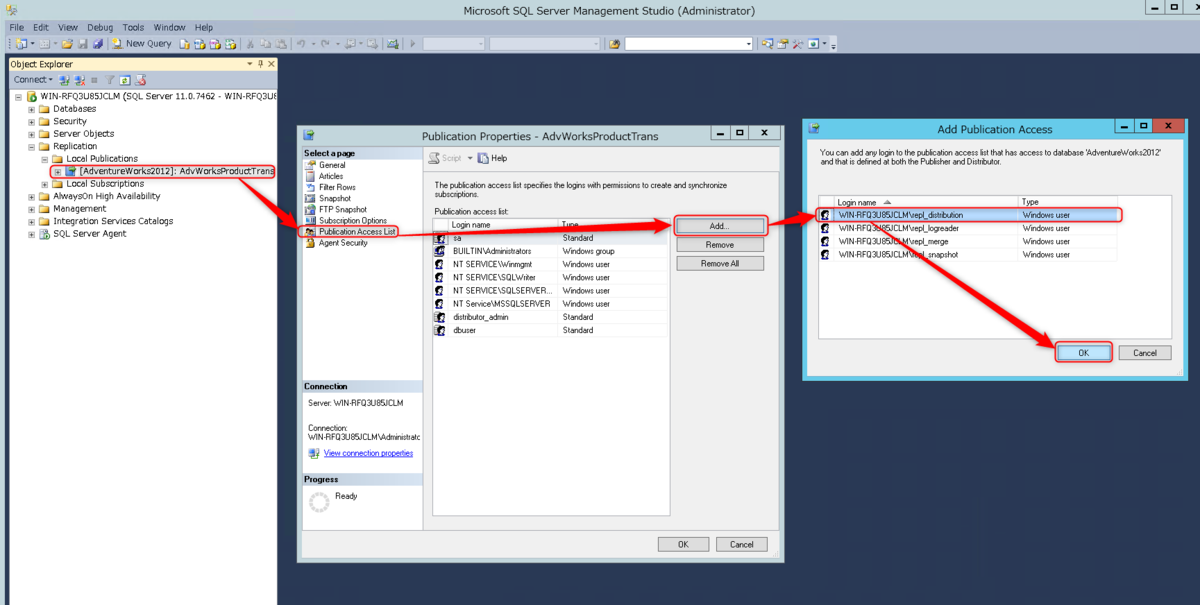Click the New Query toolbar button
1200x605 pixels.
tap(142, 44)
